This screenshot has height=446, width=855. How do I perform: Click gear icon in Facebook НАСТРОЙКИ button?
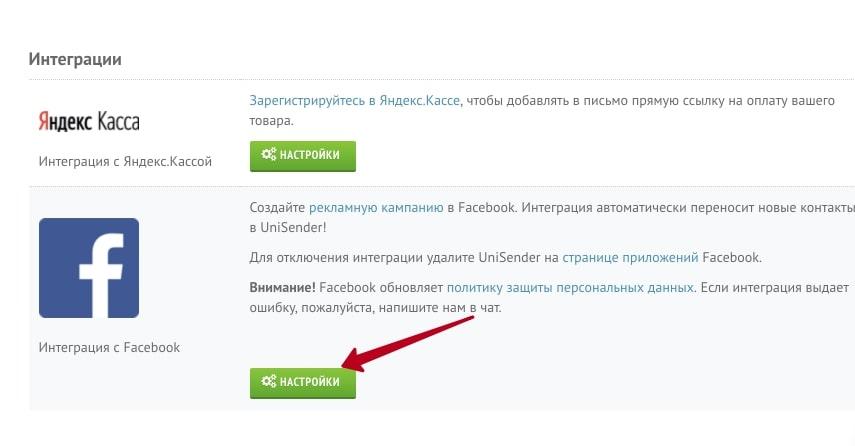click(268, 381)
